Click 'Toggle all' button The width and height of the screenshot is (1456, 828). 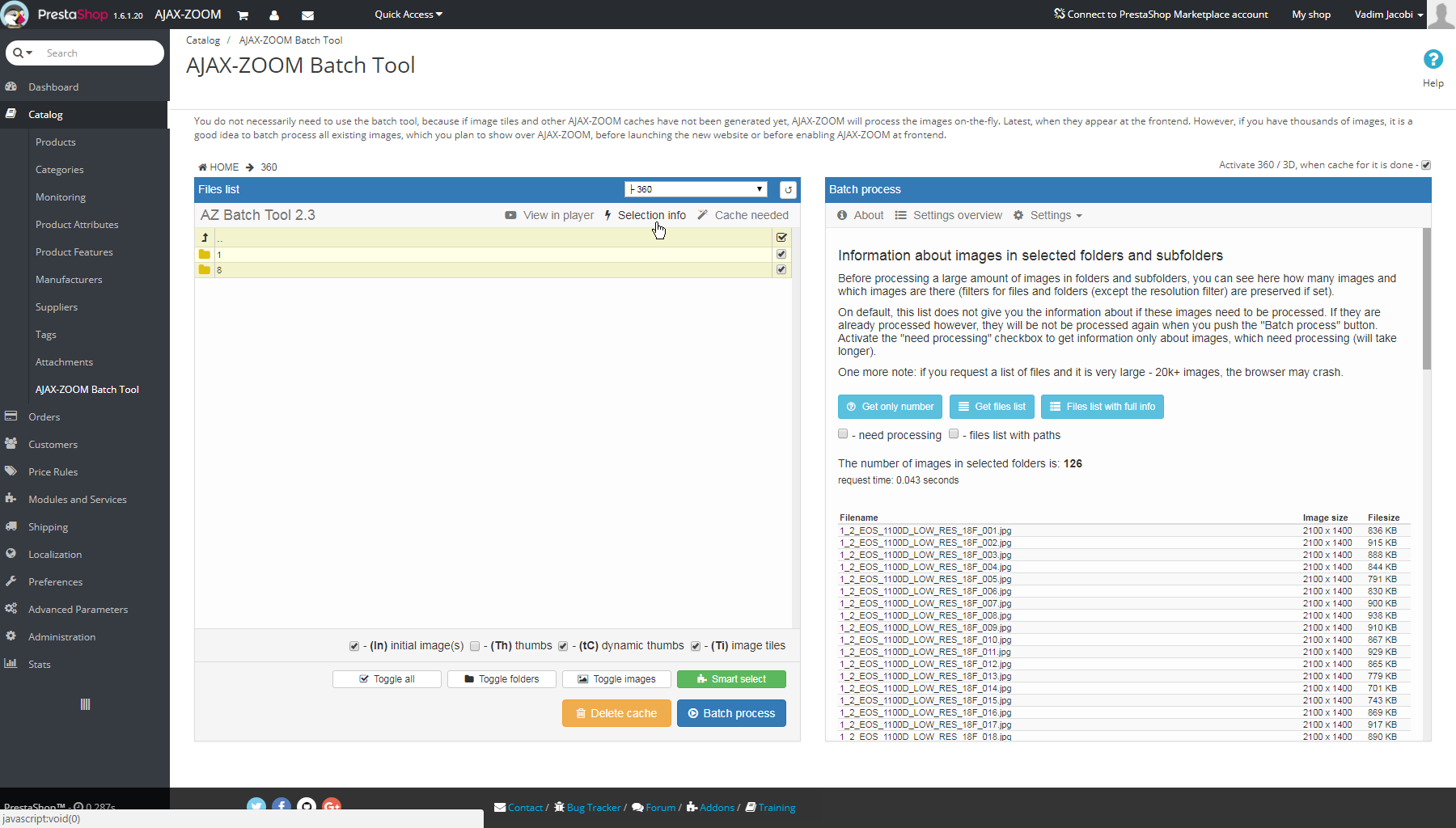click(x=387, y=679)
